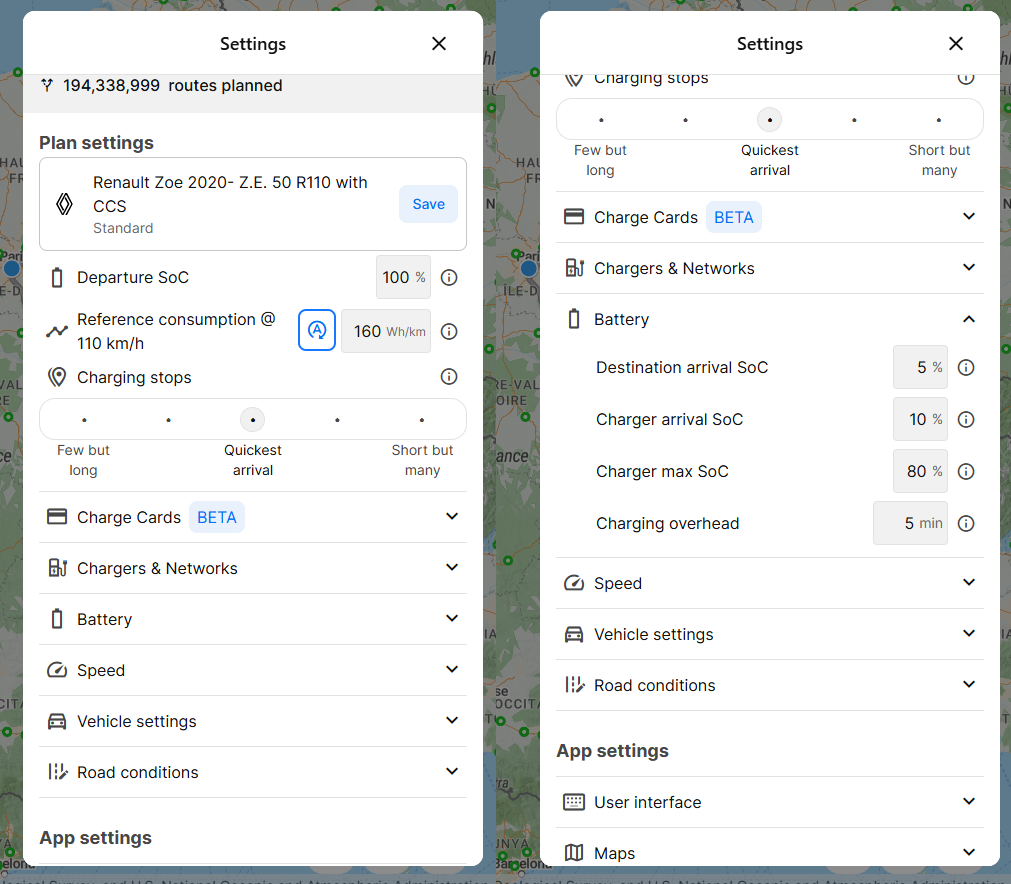
Task: Select 'Short but many' stops in left panel
Action: (422, 420)
